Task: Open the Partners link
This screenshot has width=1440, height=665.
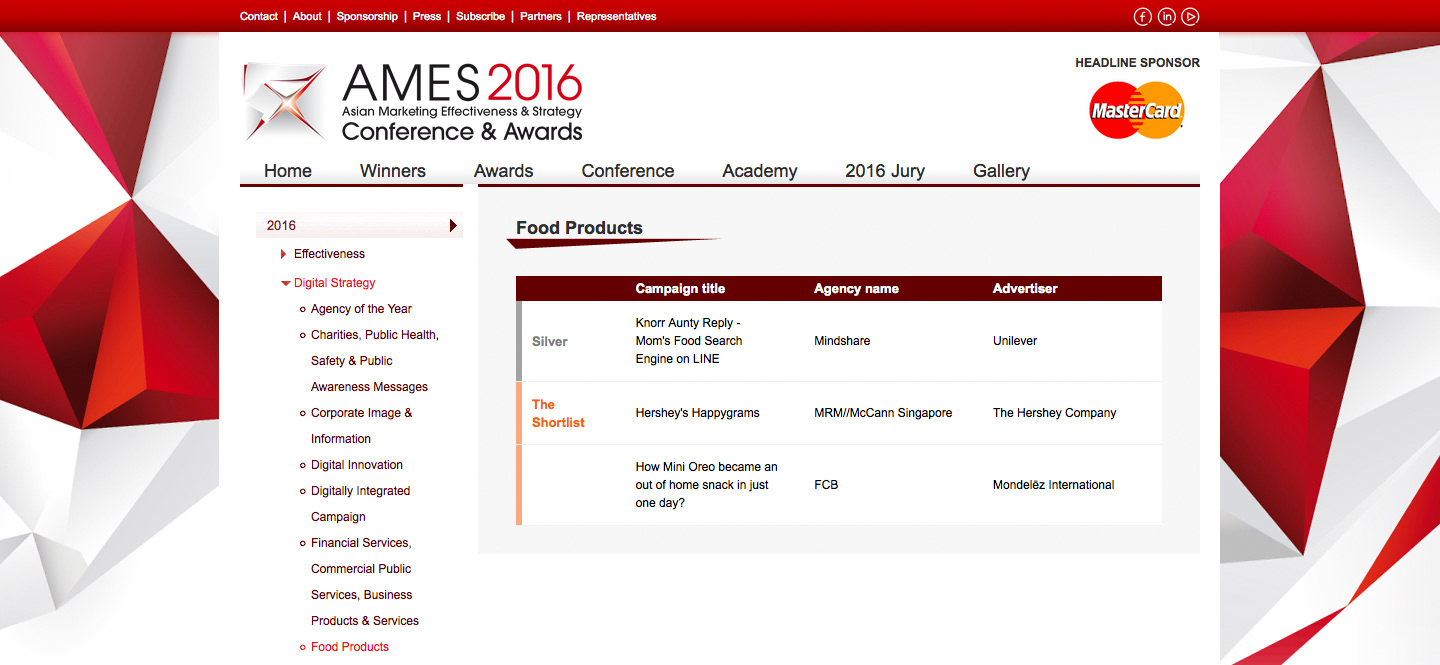Action: (541, 16)
